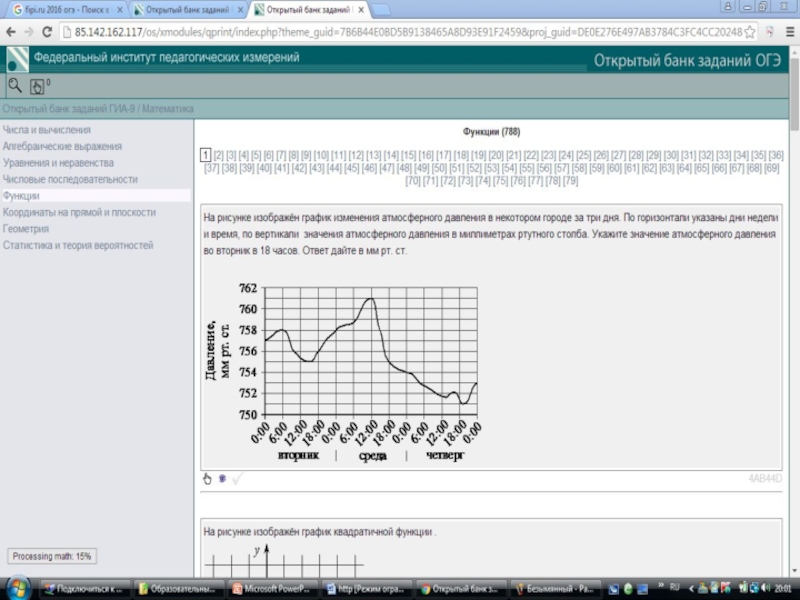
Task: Click the browser back arrow
Action: click(9, 32)
